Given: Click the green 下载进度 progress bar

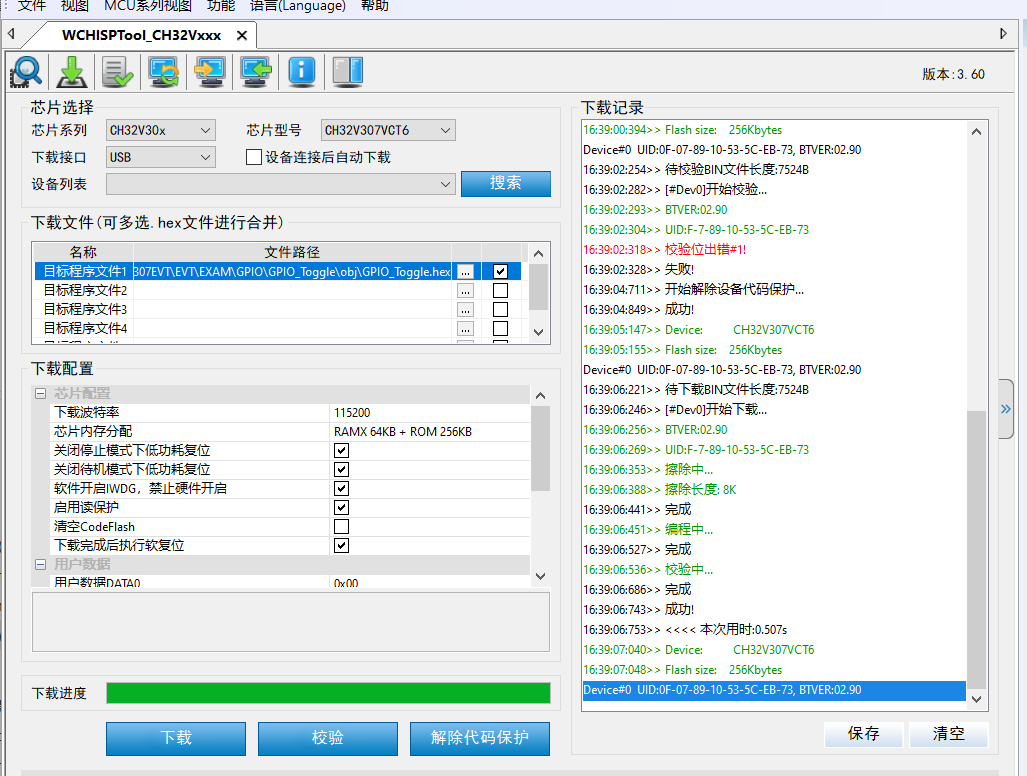Looking at the screenshot, I should coord(328,693).
